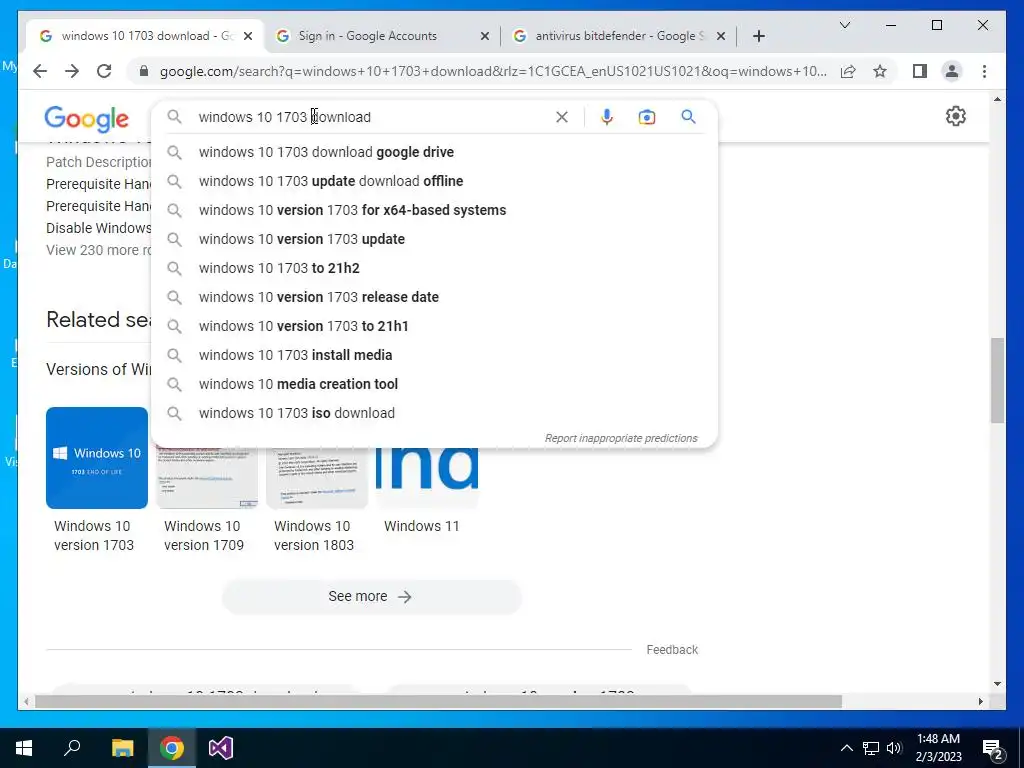Open the clock showing 1:48 AM
Screen dimensions: 1024x768
[938, 748]
